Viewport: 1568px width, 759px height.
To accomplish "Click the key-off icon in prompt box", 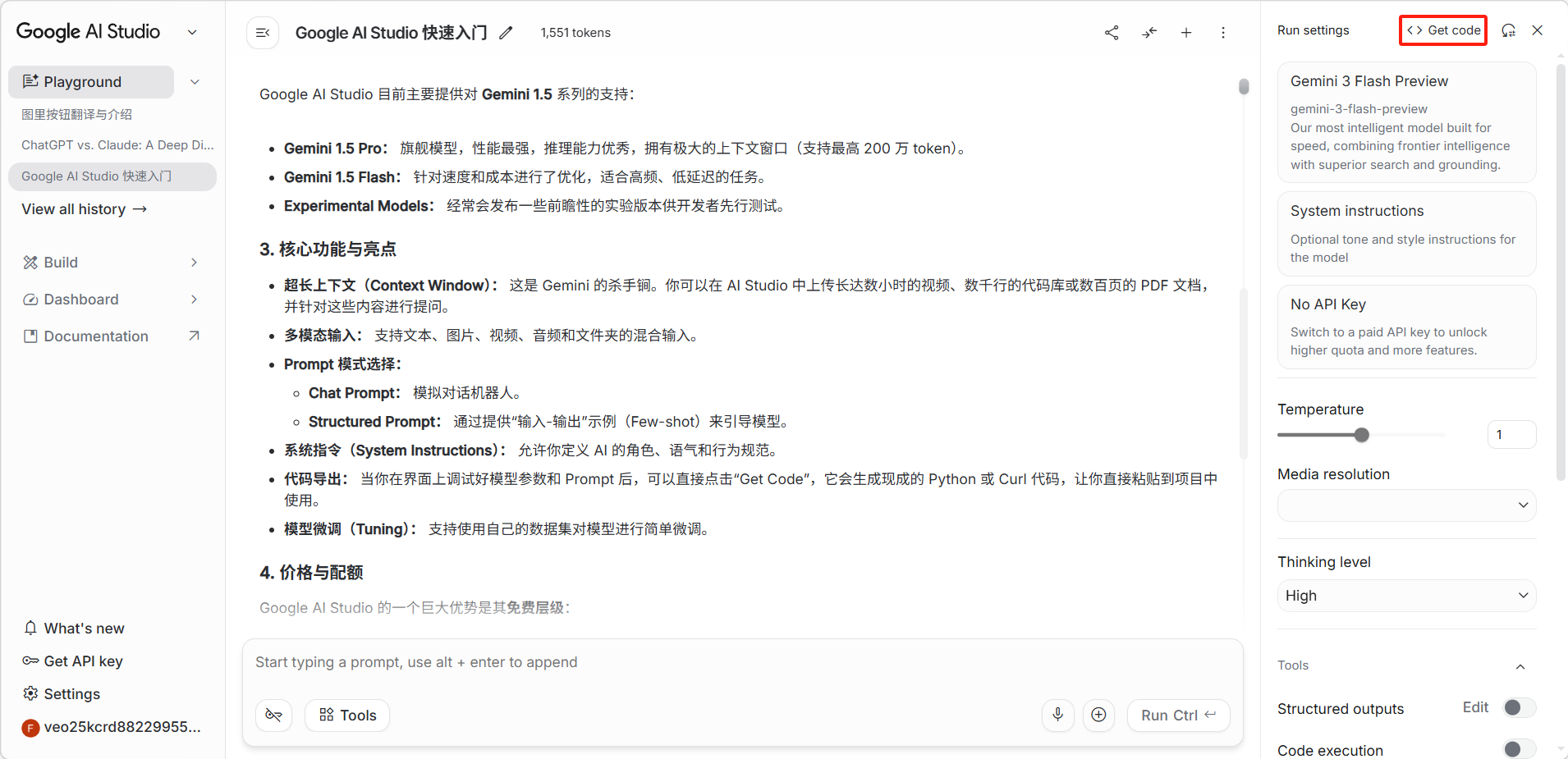I will [x=274, y=715].
